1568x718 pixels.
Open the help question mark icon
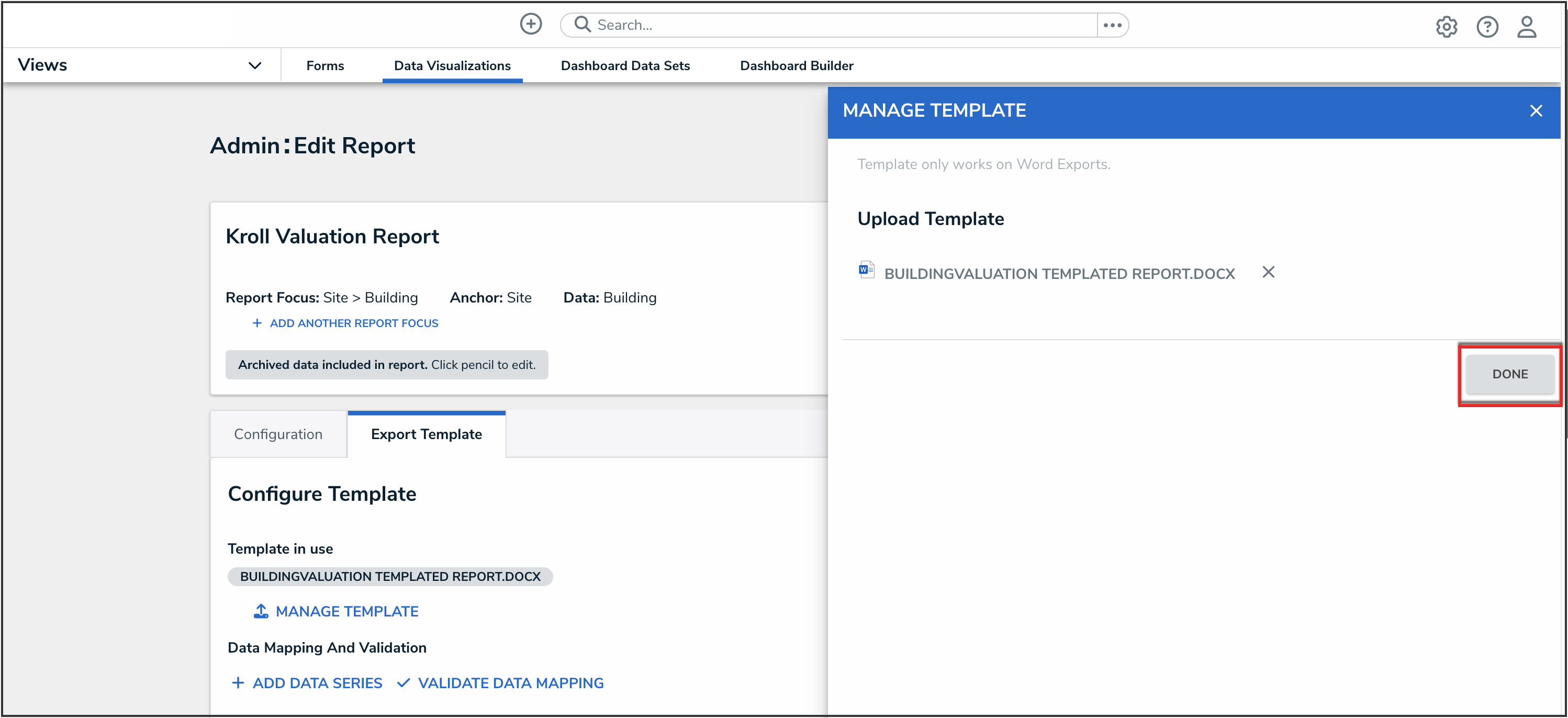coord(1486,27)
